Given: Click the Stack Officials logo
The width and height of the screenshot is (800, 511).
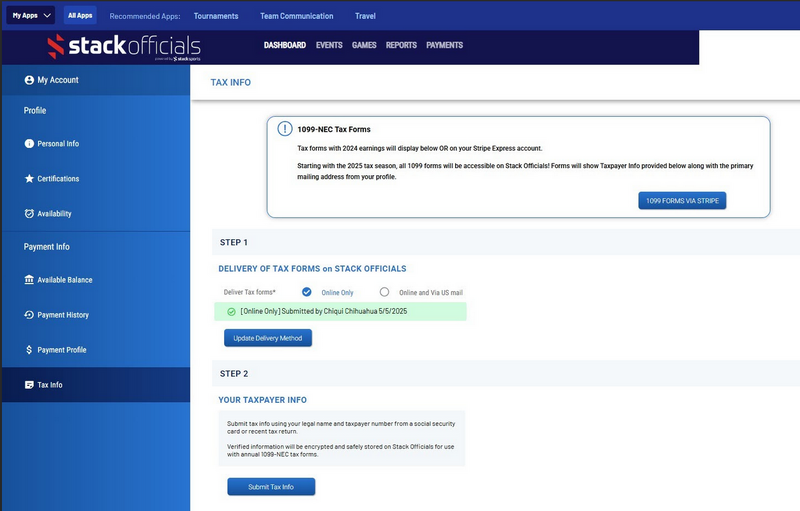Looking at the screenshot, I should pyautogui.click(x=124, y=47).
